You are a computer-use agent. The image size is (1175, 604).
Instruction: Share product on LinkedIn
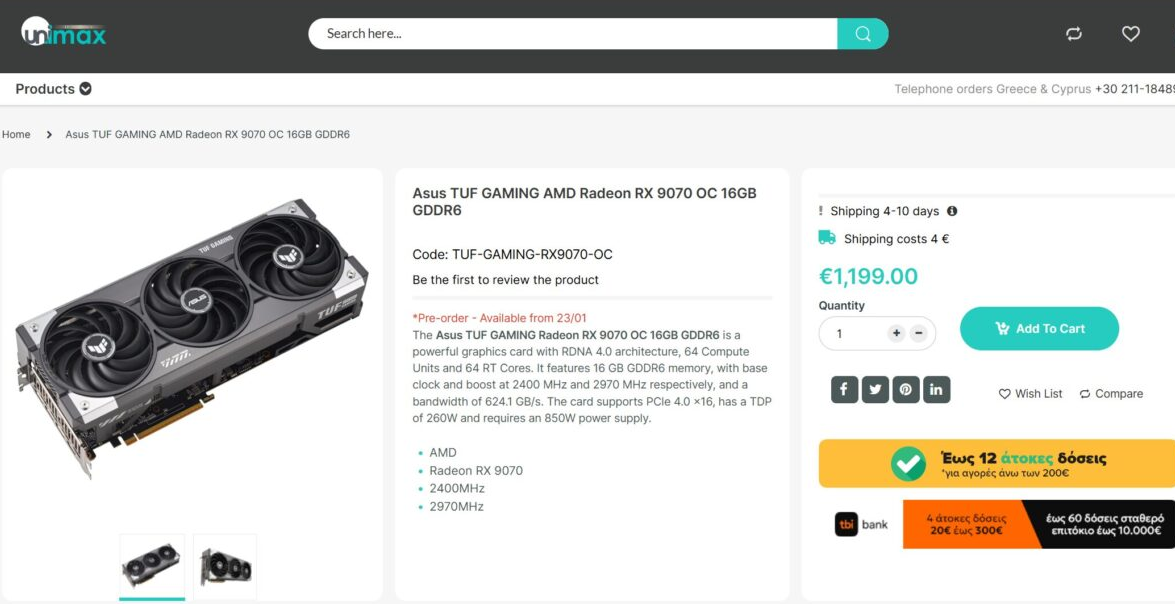pos(936,389)
